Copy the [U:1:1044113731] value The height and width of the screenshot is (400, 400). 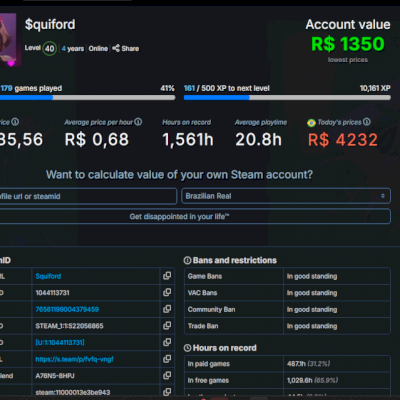pos(167,342)
